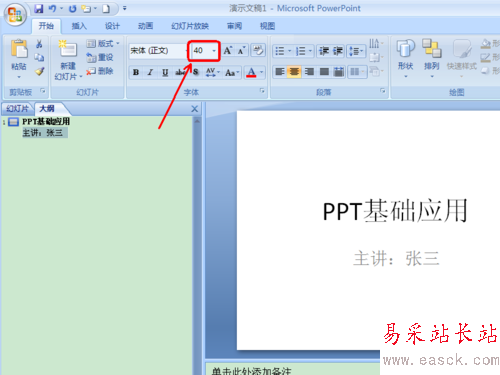Click 新建幻灯片 new slide button
Viewport: 500px width, 375px height.
[68, 60]
